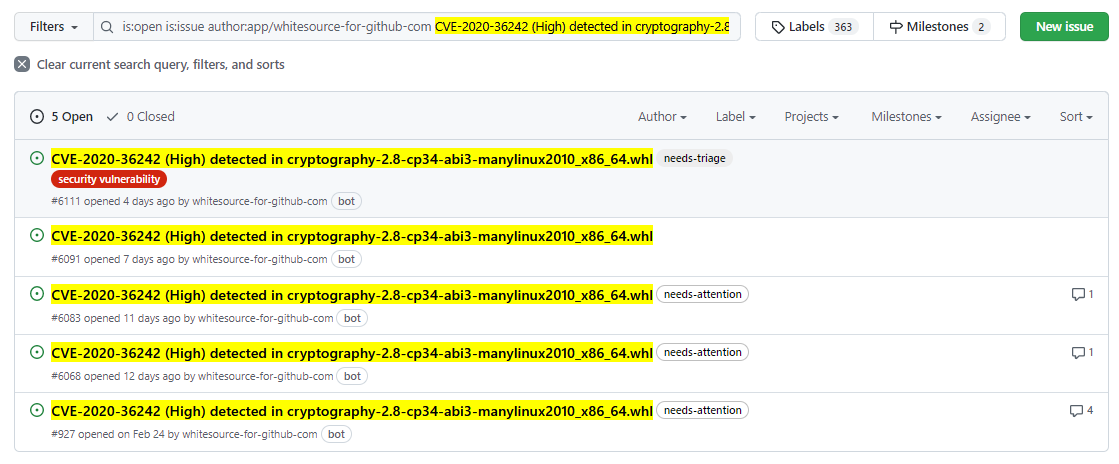
Task: Open the Author filter dropdown
Action: click(662, 117)
